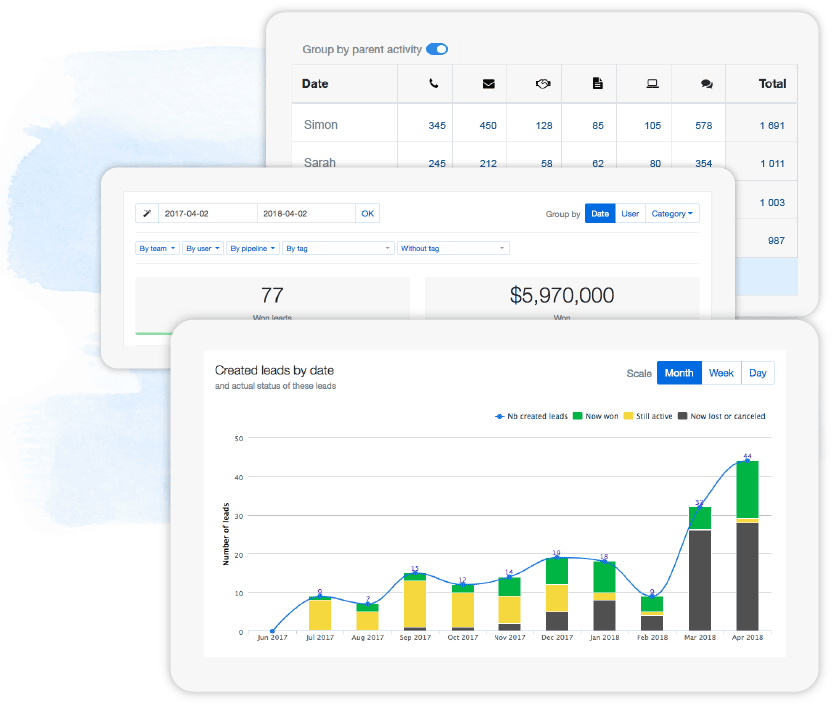Click the Sep 2017 chart bar

pyautogui.click(x=415, y=602)
